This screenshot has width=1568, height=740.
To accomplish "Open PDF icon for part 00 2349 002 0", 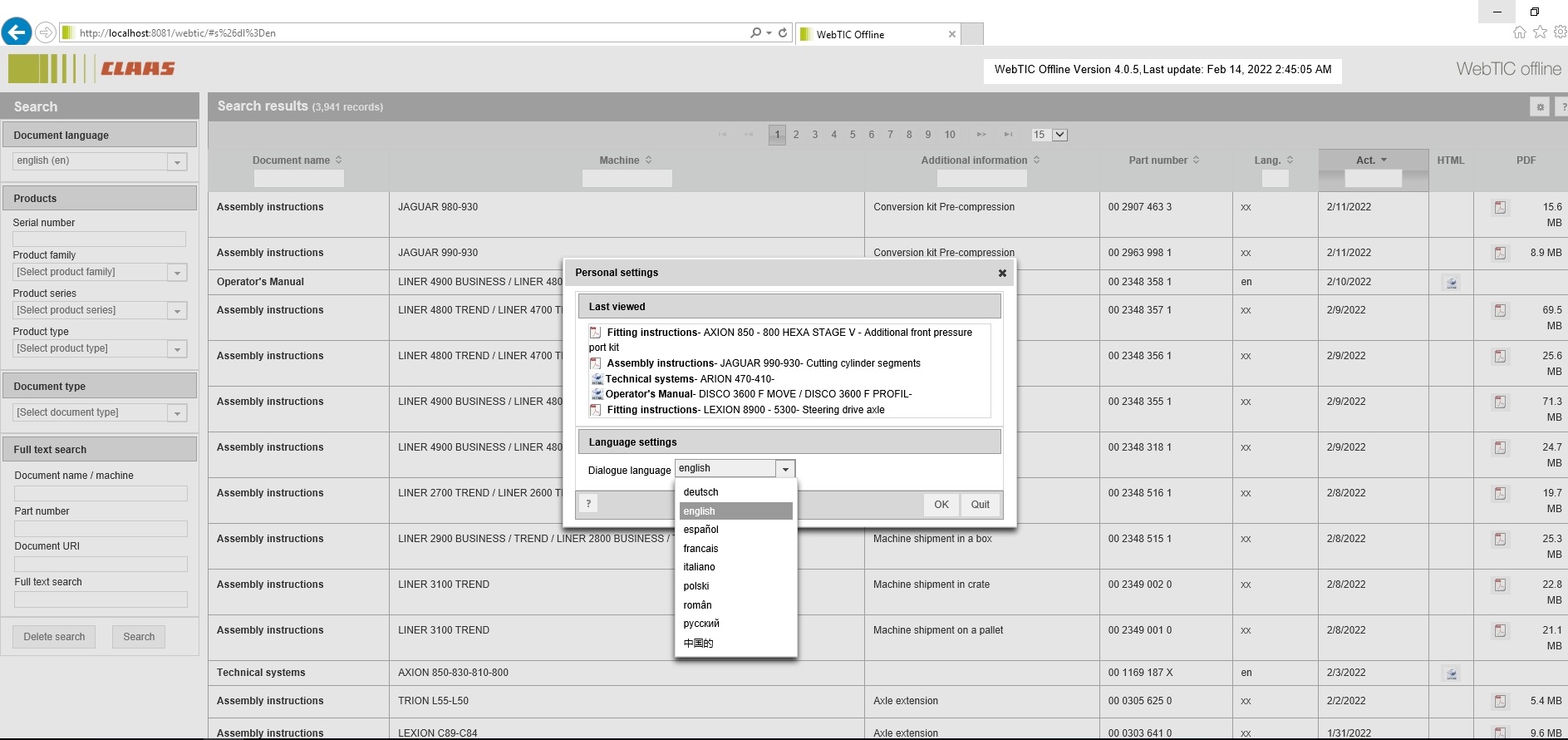I will click(x=1500, y=585).
